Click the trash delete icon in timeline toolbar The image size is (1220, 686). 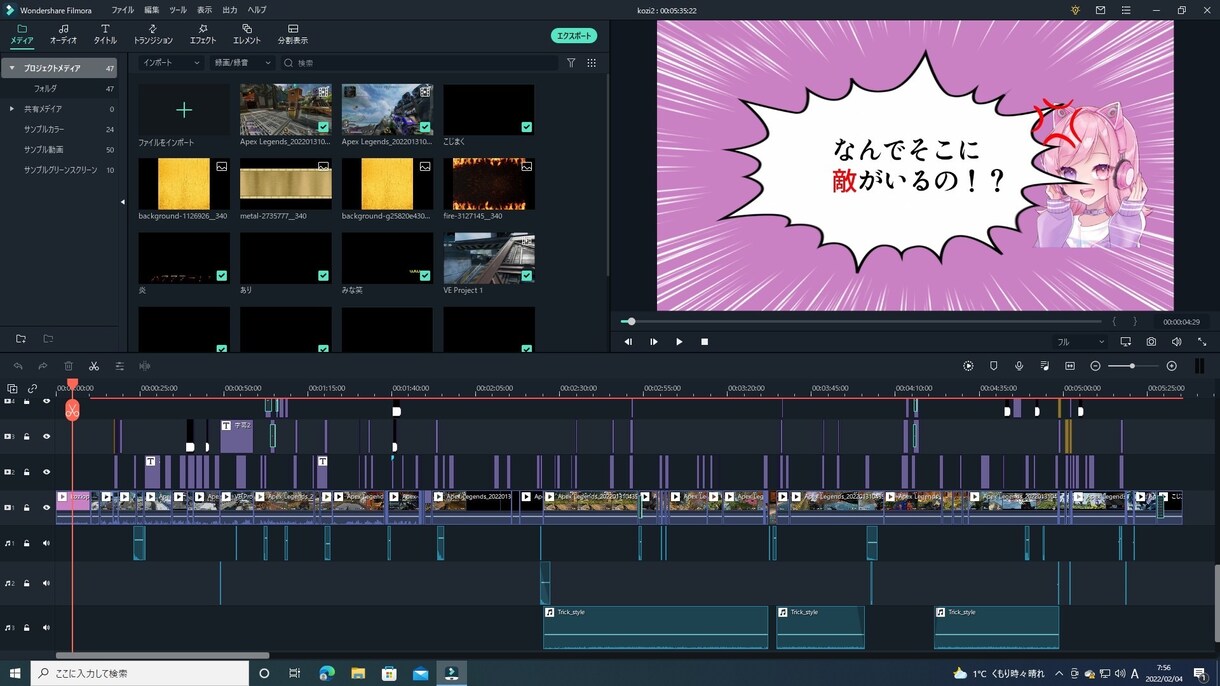click(69, 366)
